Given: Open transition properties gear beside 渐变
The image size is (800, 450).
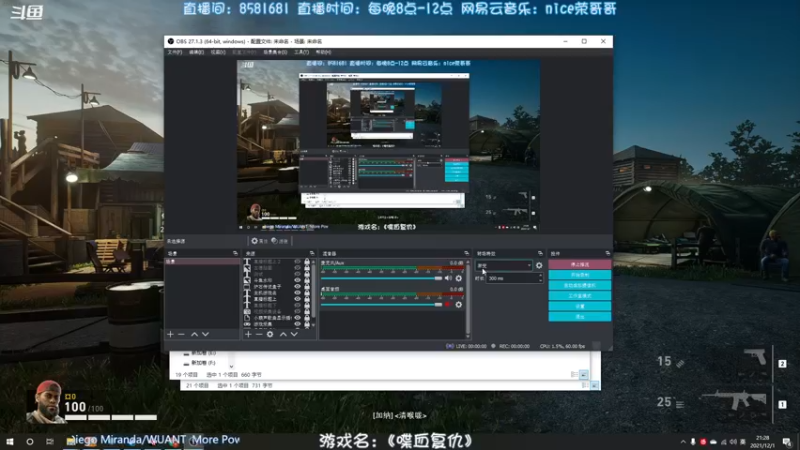Looking at the screenshot, I should 539,265.
